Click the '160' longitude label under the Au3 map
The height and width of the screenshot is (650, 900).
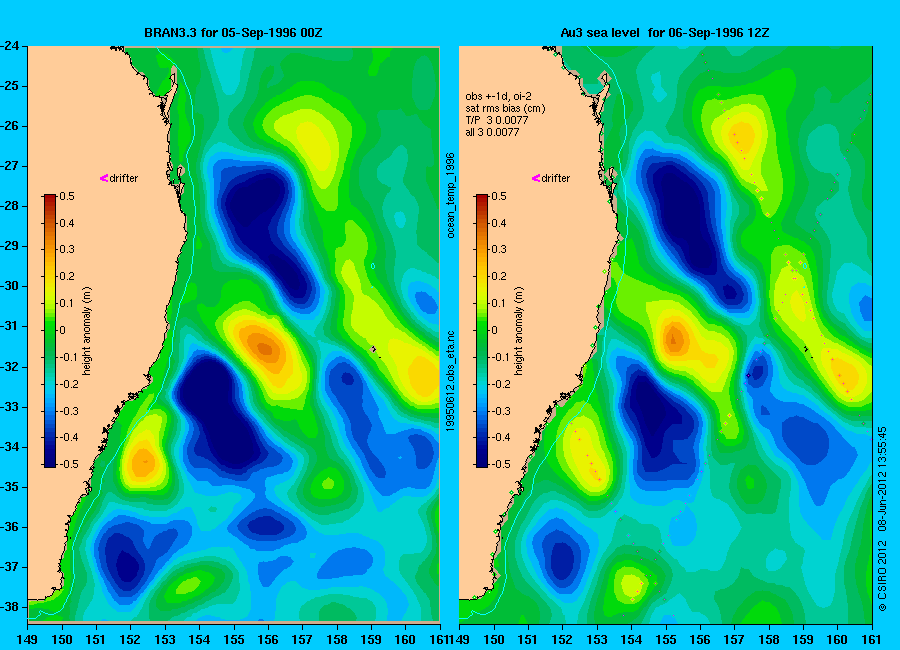837,640
